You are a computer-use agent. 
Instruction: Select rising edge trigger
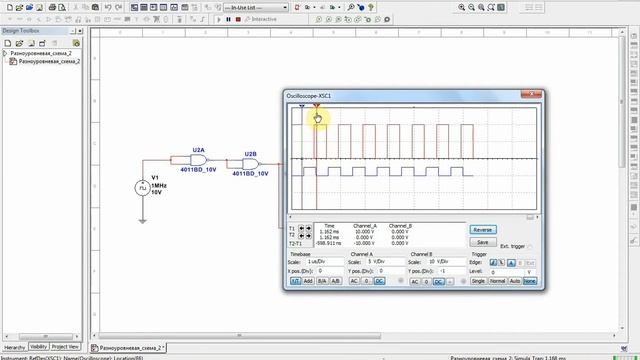point(493,263)
